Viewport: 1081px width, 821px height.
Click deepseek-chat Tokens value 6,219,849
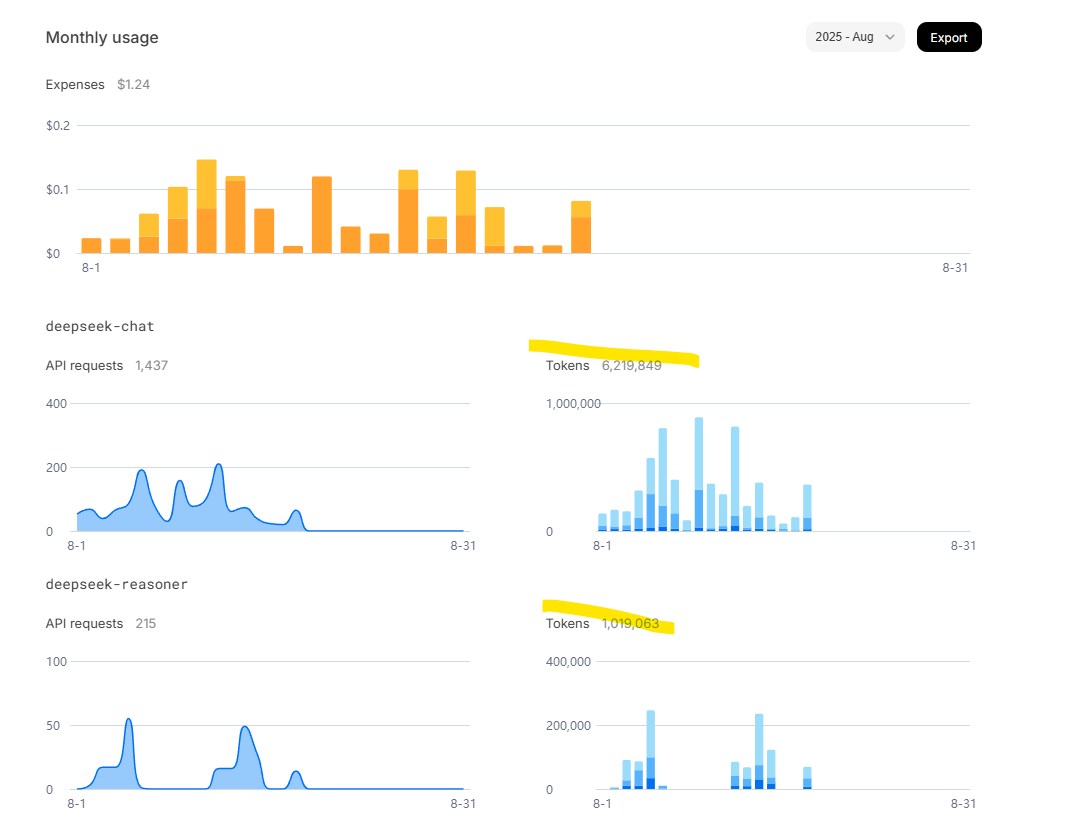pos(632,365)
